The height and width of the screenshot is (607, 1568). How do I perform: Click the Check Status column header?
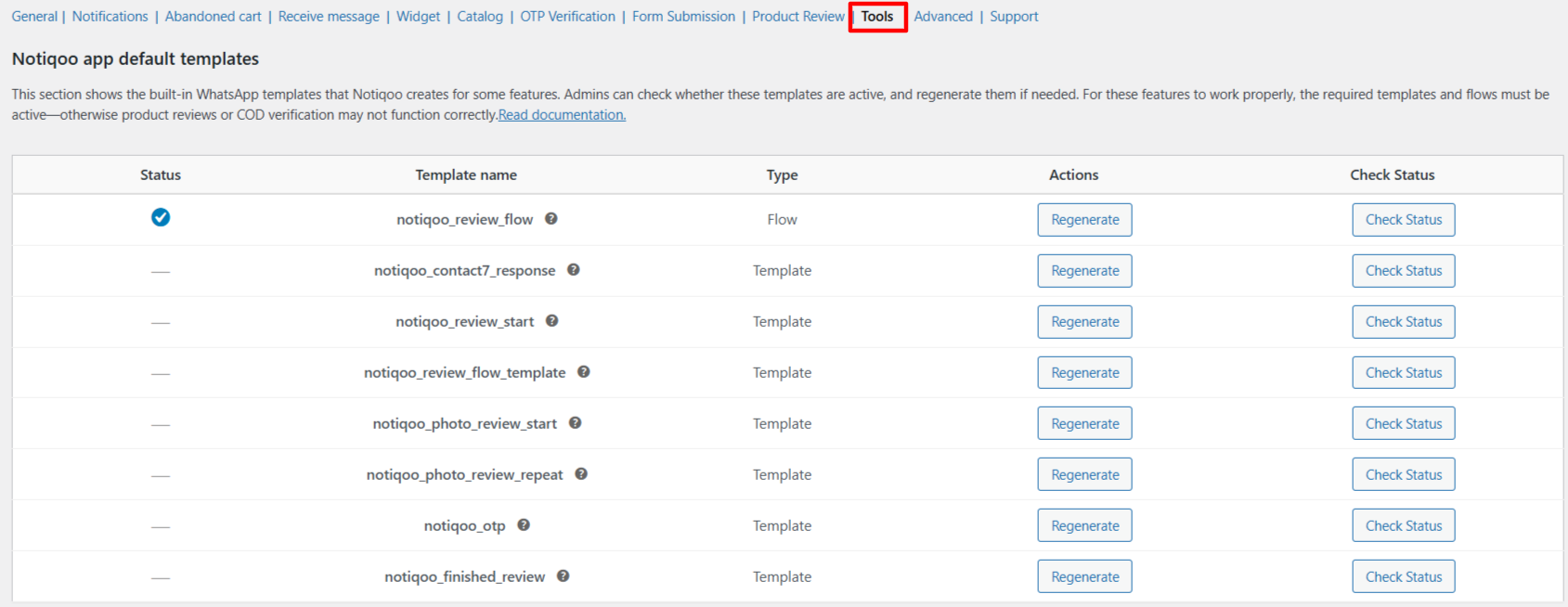tap(1393, 174)
